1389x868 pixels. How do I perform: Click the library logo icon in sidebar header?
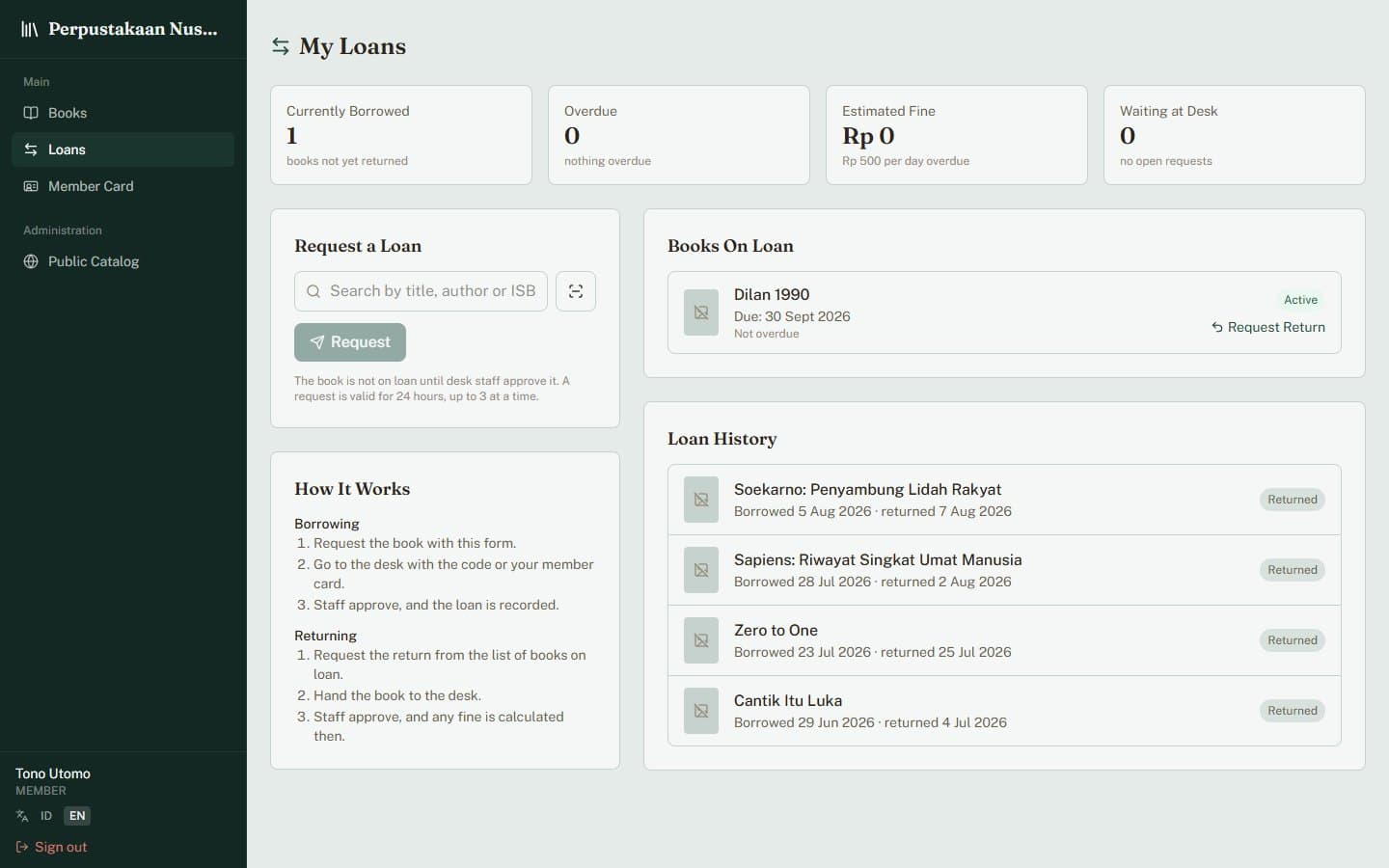click(x=30, y=29)
